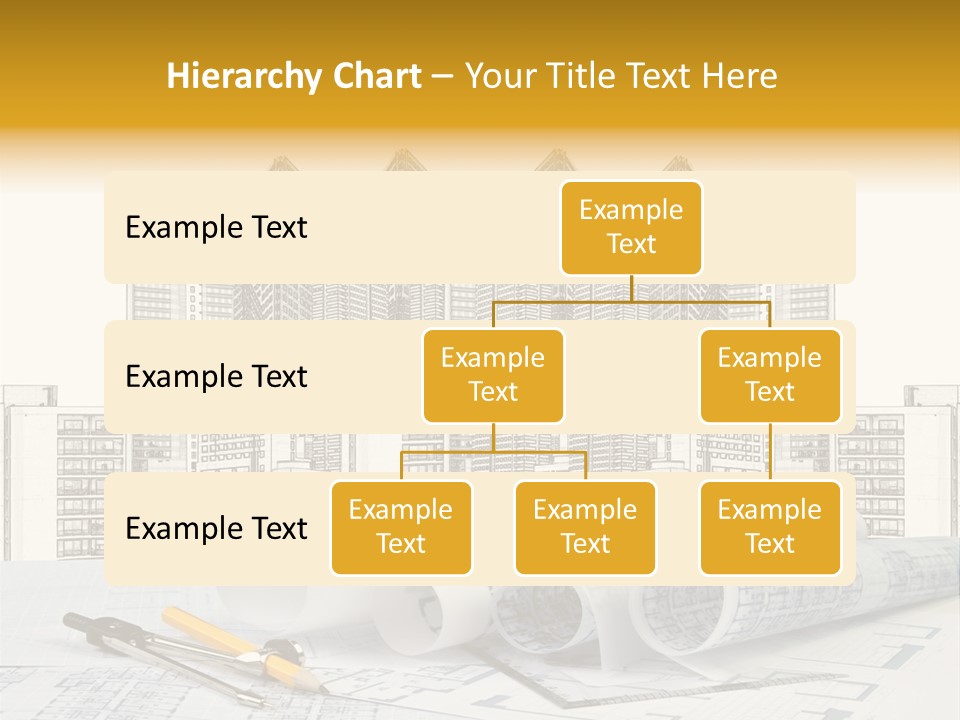
Task: Click the connector line below the top box
Action: (630, 290)
